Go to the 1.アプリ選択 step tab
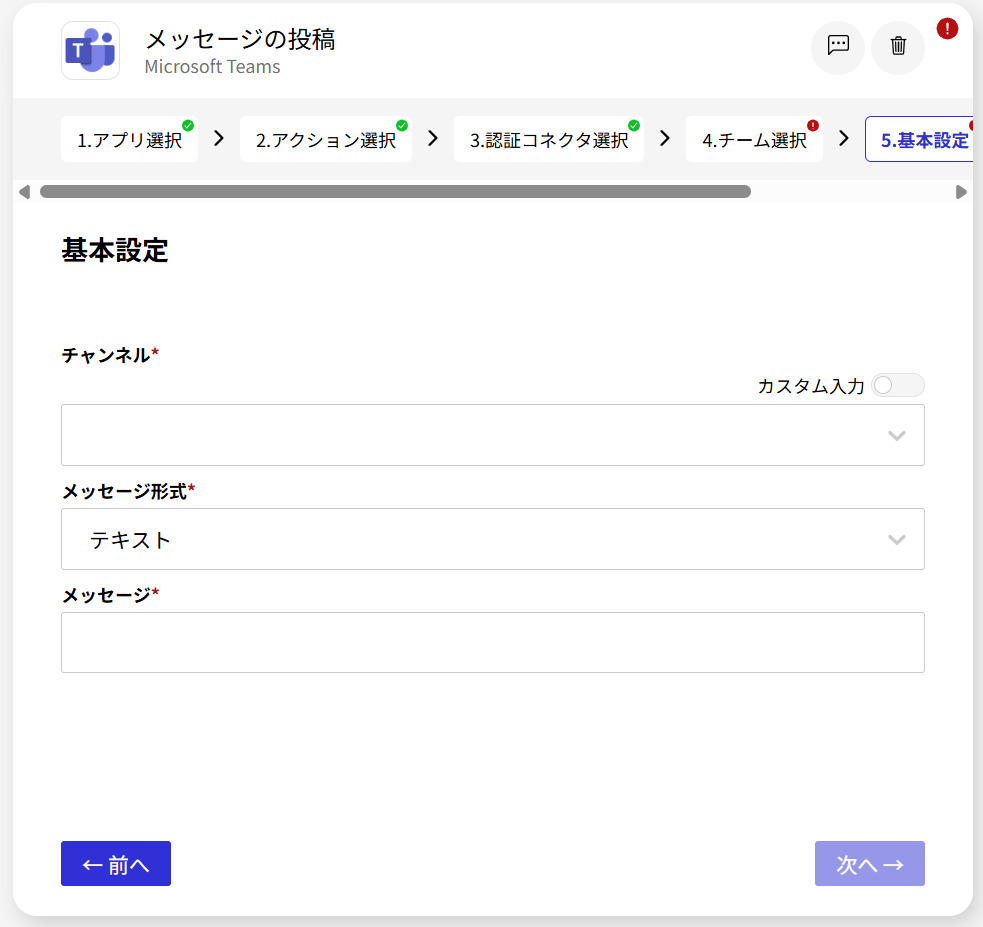This screenshot has height=927, width=983. click(129, 140)
